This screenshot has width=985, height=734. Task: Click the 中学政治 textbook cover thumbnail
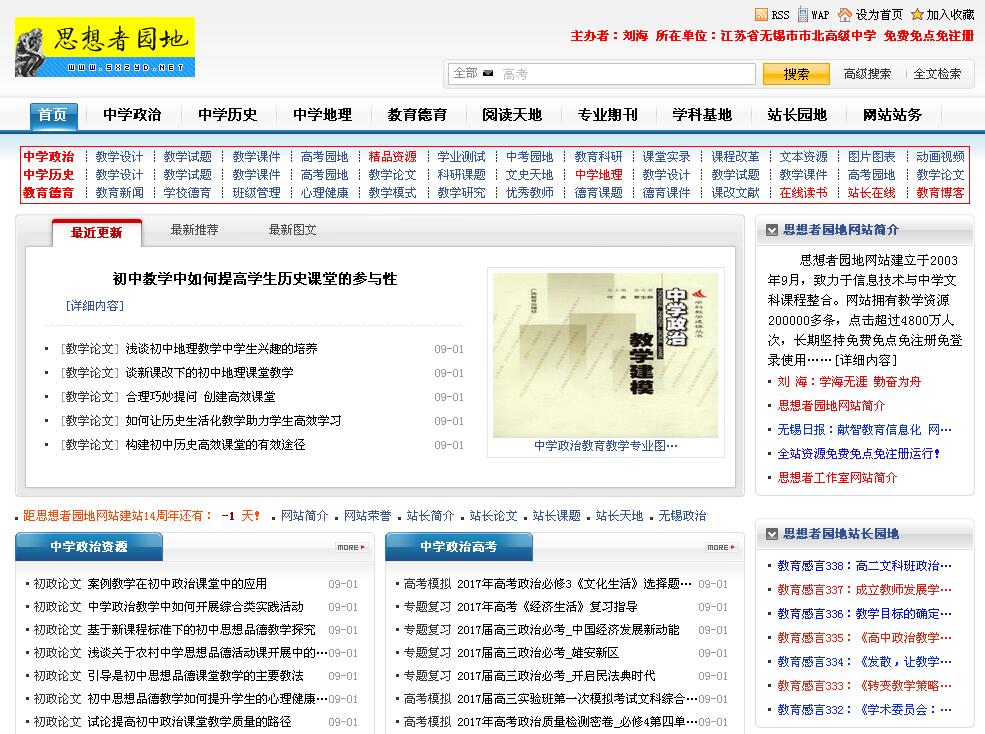pos(605,355)
